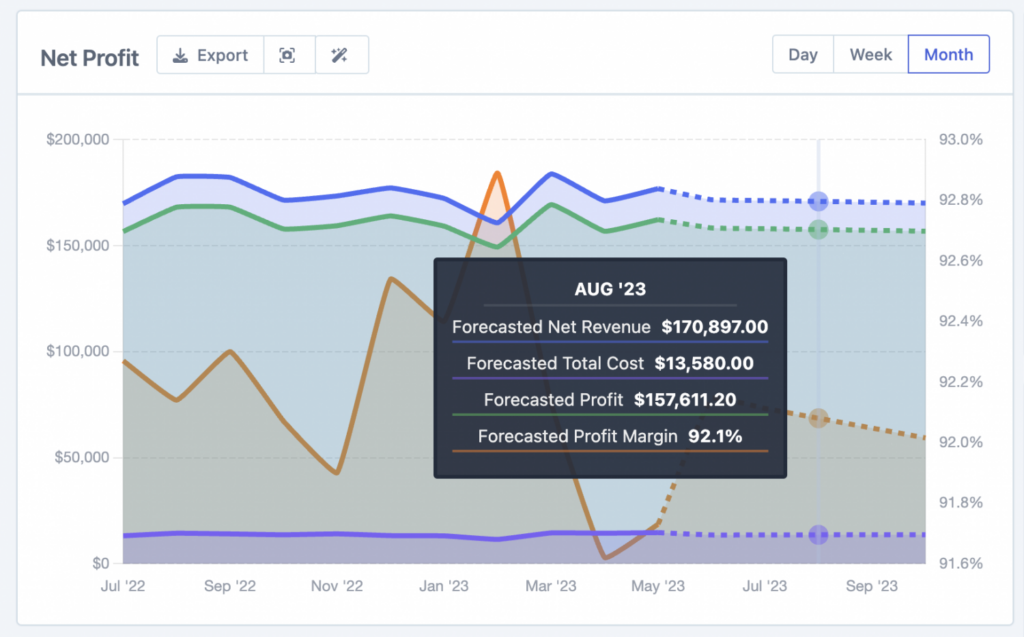Screen dimensions: 1024x637
Task: Toggle the Forecasted Total Cost series in tooltip
Action: tap(610, 363)
